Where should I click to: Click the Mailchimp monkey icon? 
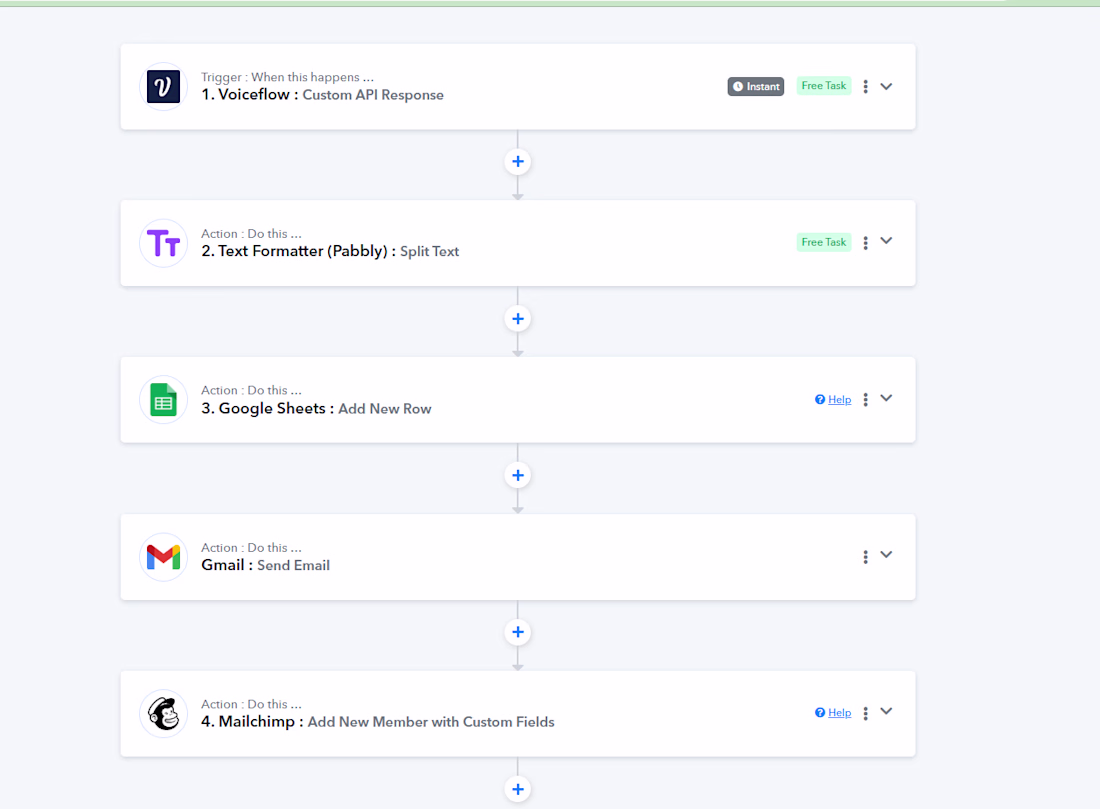click(163, 714)
